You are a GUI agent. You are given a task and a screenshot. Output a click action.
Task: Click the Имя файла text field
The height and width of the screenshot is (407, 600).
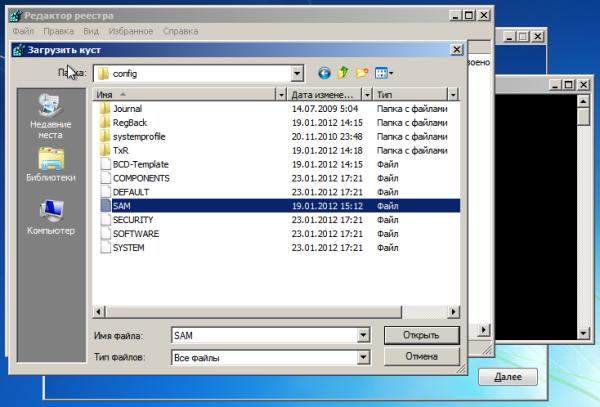click(x=260, y=335)
